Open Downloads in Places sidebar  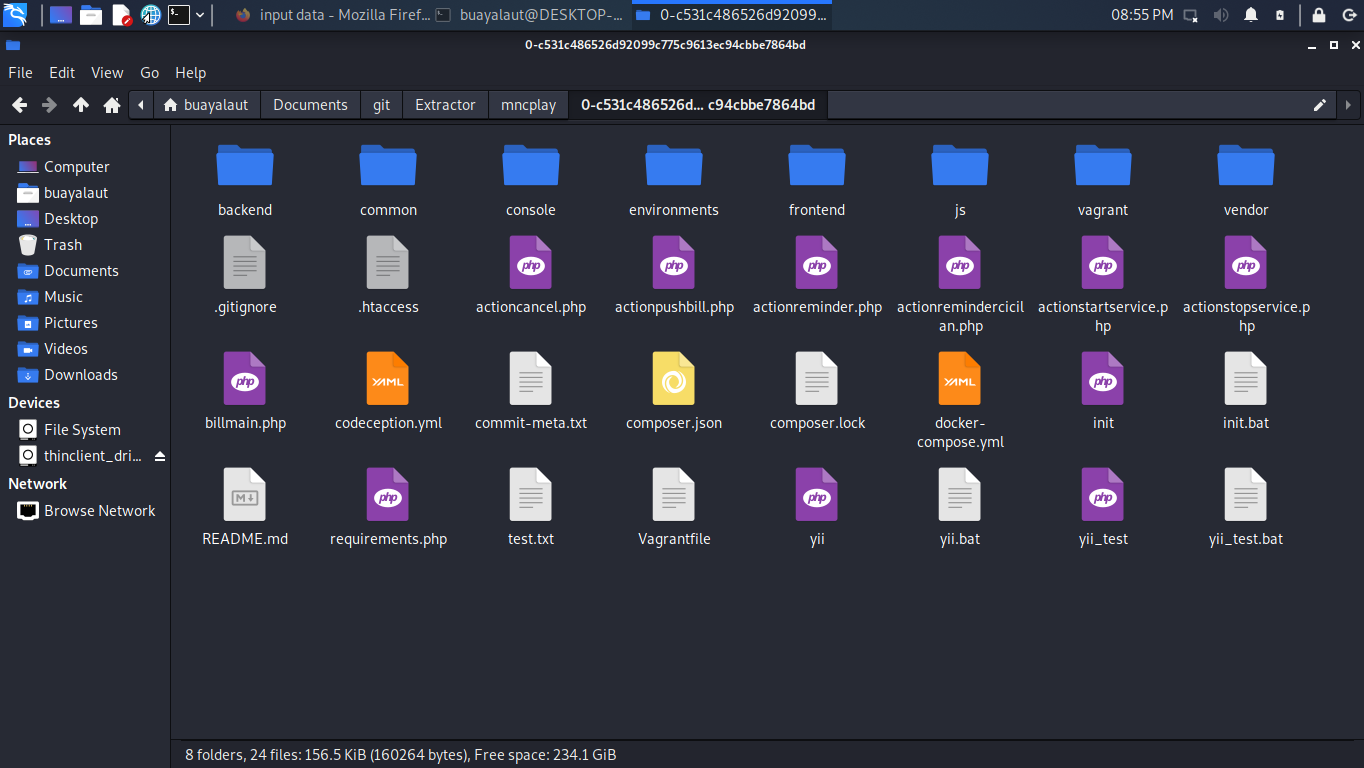(80, 375)
